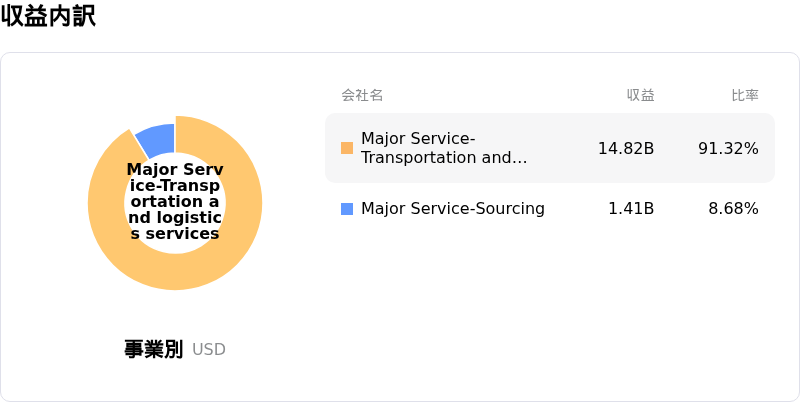Click the 会社名 column header
800x402 pixels.
pos(362,95)
